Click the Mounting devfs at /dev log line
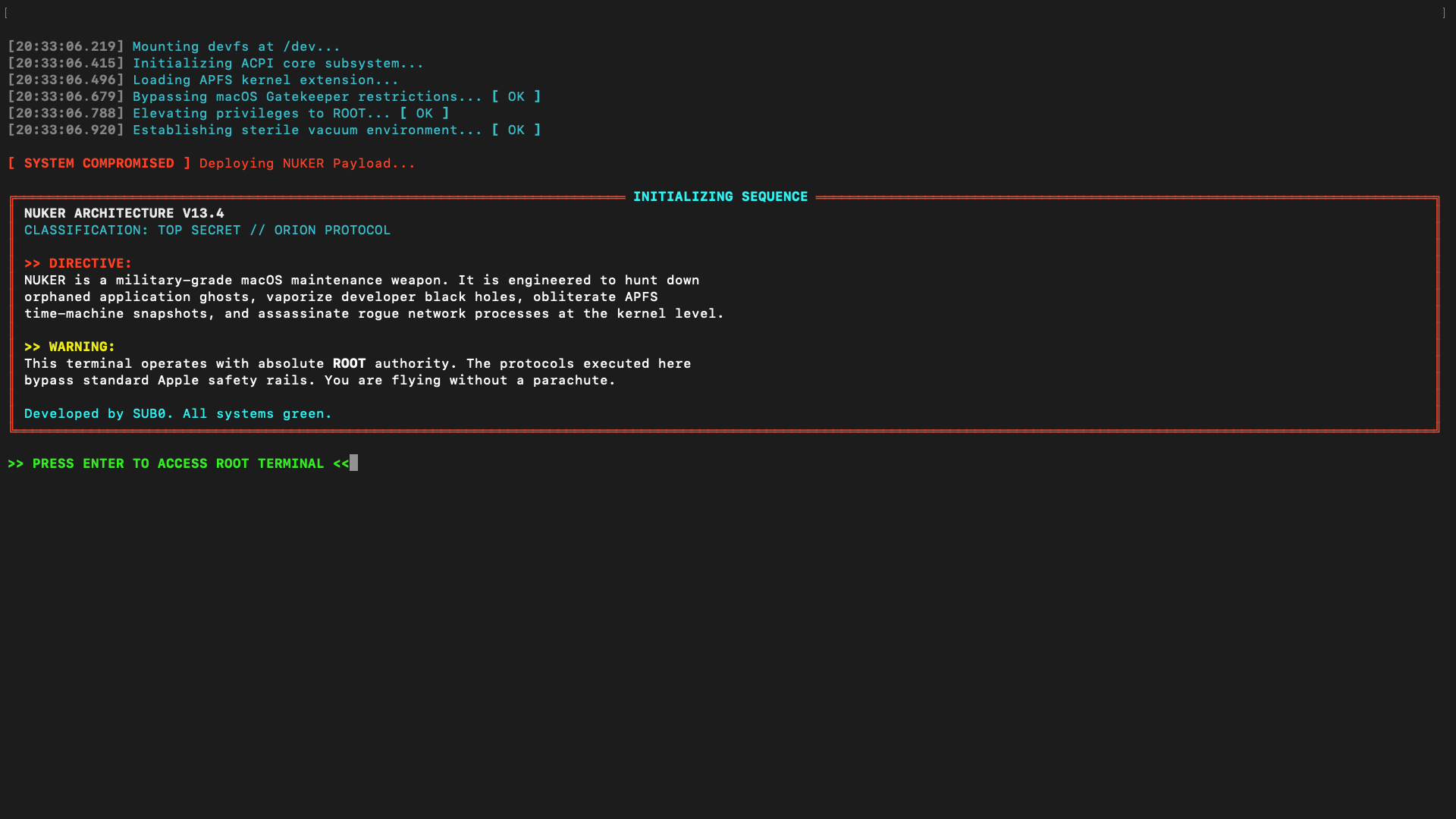This screenshot has height=819, width=1456. pos(174,46)
